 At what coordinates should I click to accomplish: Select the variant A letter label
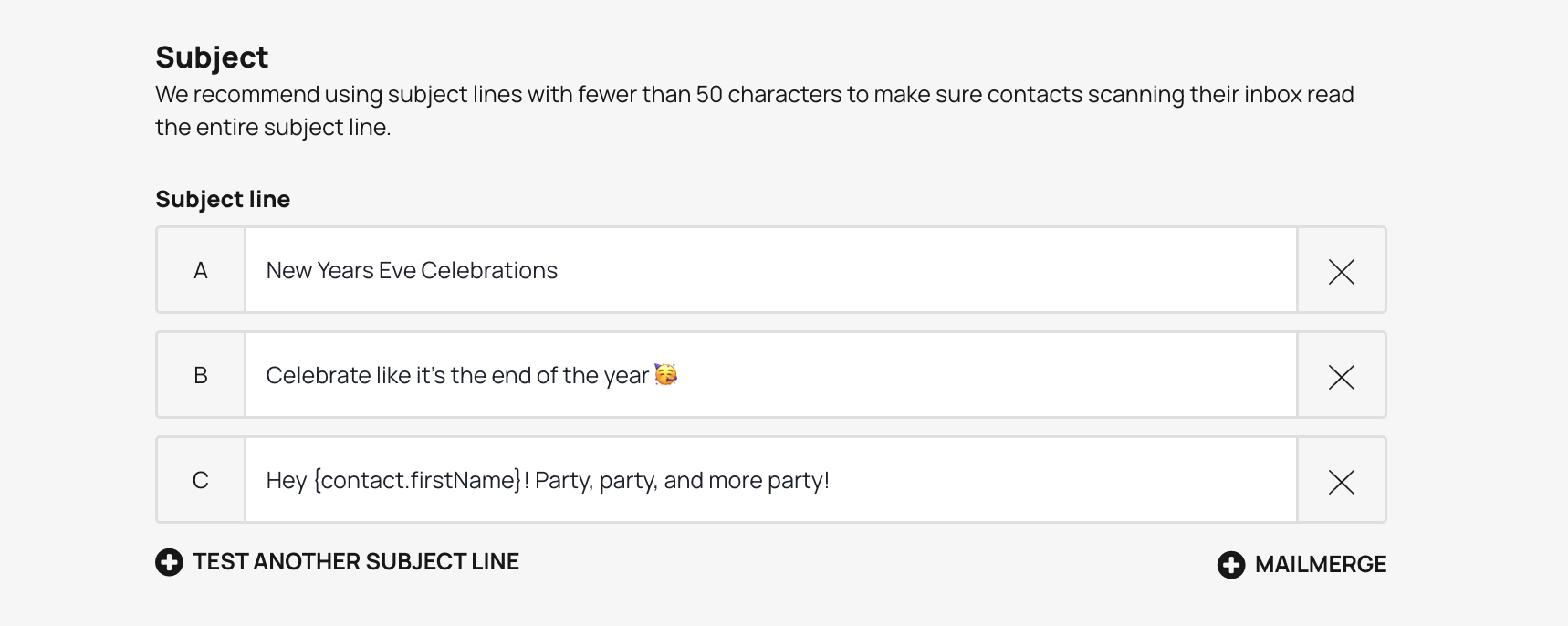pos(201,270)
